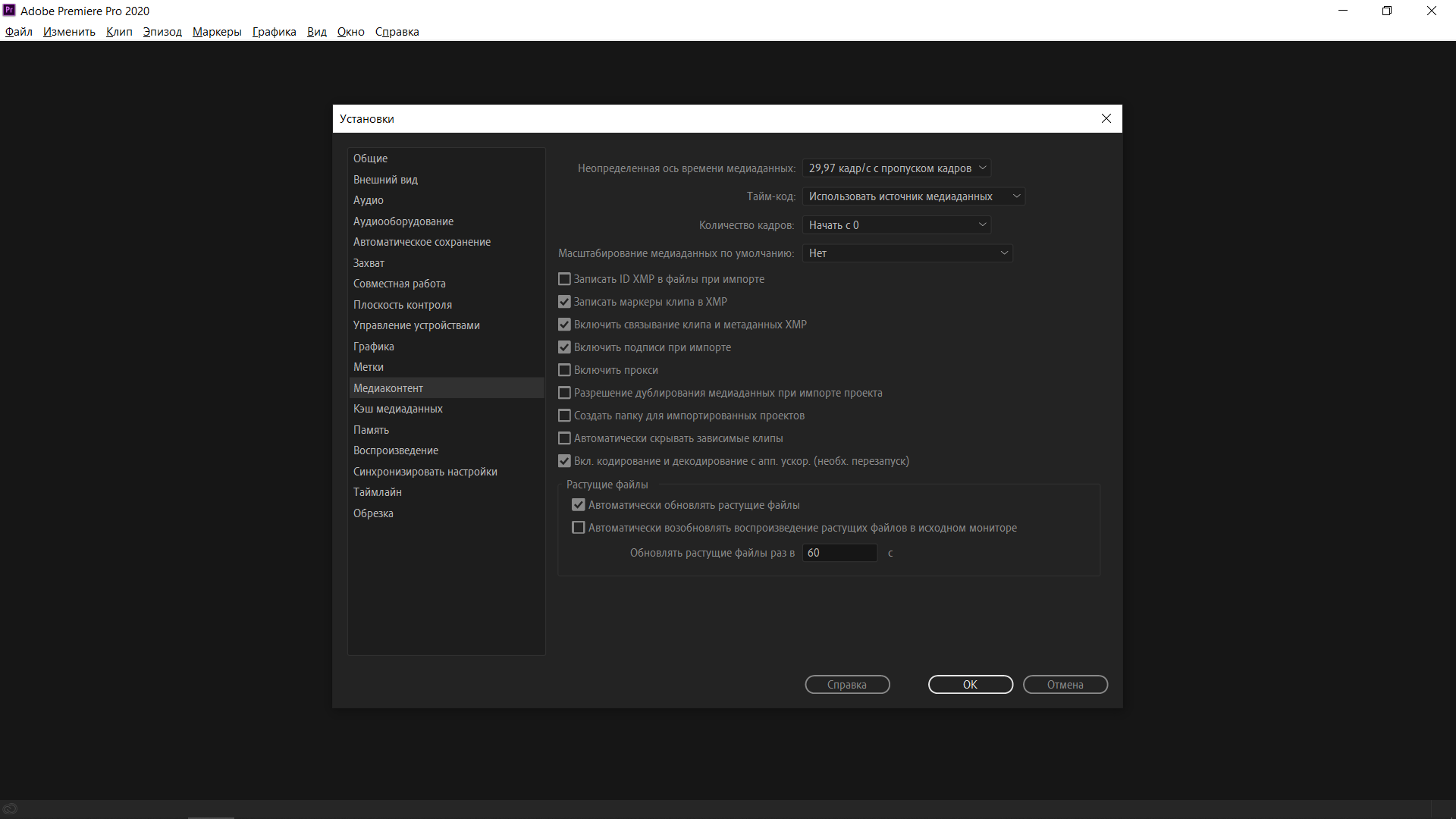Viewport: 1456px width, 819px height.
Task: Open the Эпизод menu
Action: 162,32
